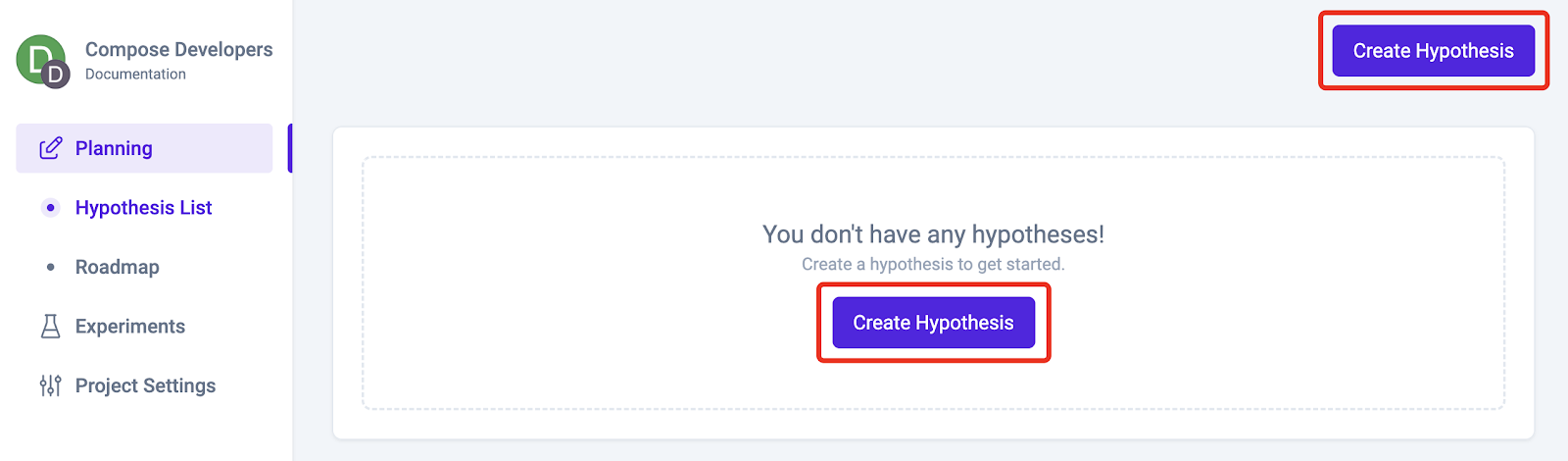This screenshot has width=1568, height=461.
Task: Click the "Create a hypothesis to get started" text
Action: (933, 264)
